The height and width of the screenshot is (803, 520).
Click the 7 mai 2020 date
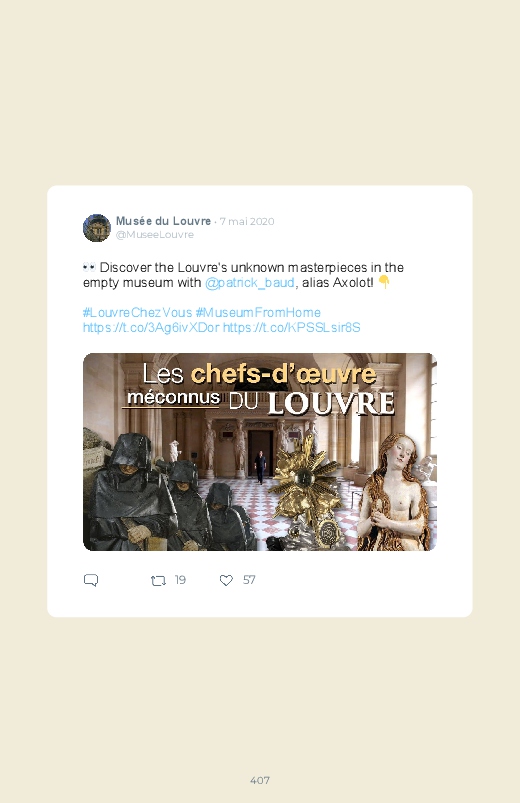[247, 221]
